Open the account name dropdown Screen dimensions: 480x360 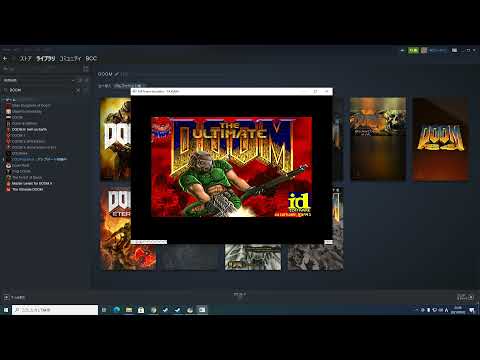click(438, 50)
